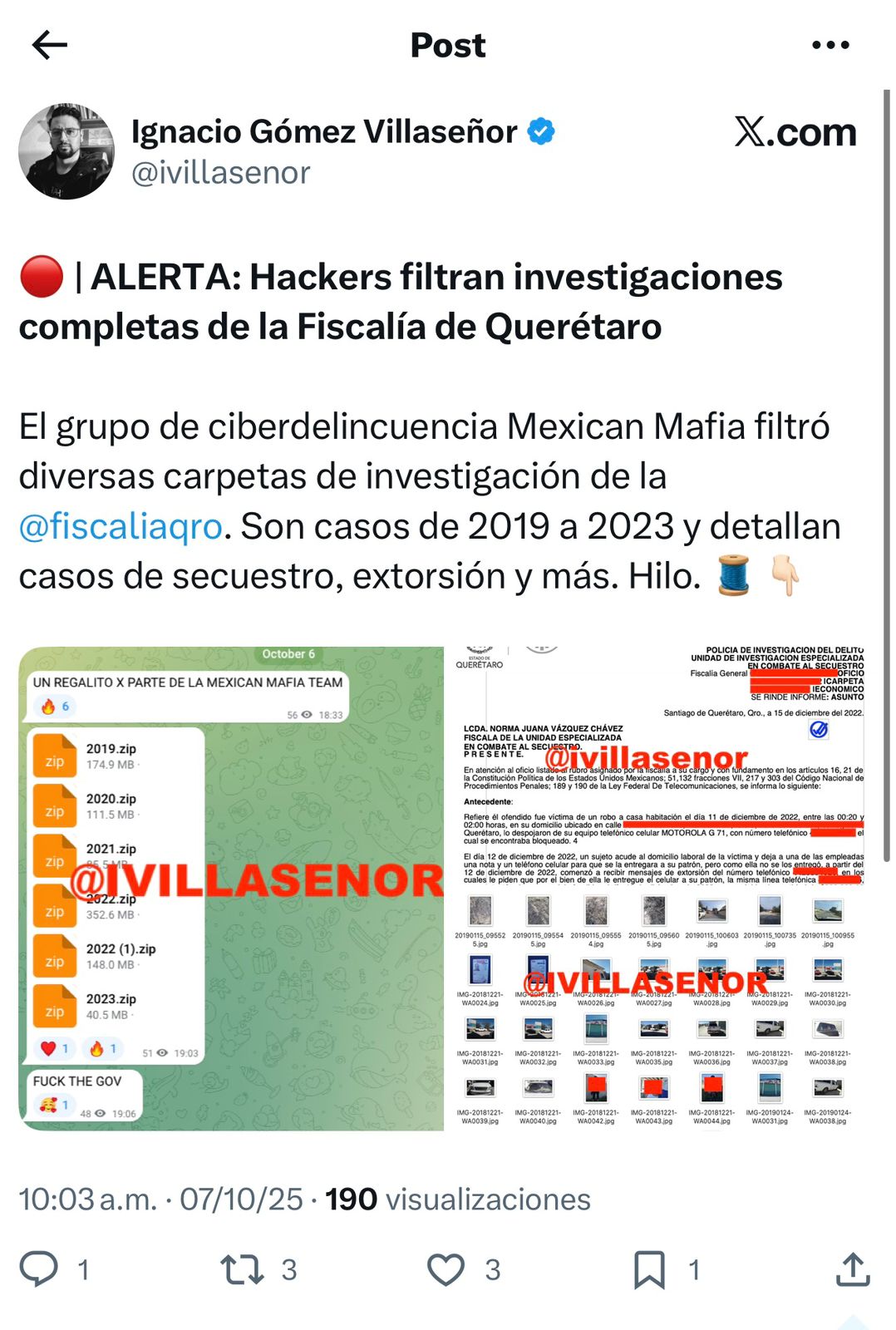Open the @ivillasenor handle
896x1330 pixels.
pyautogui.click(x=220, y=173)
